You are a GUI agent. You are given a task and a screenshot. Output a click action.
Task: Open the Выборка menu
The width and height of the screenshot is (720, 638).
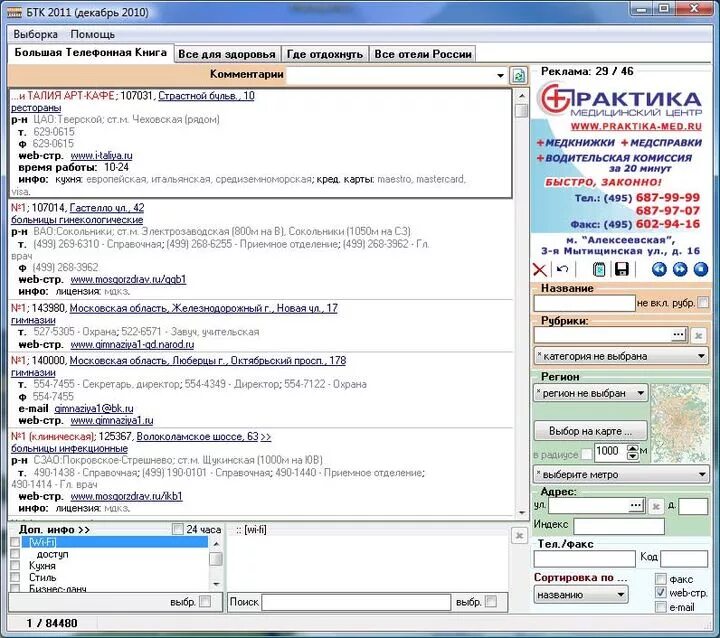coord(35,34)
